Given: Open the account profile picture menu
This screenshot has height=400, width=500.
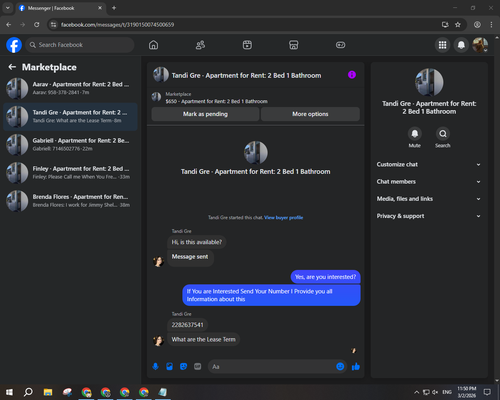Looking at the screenshot, I should 480,45.
